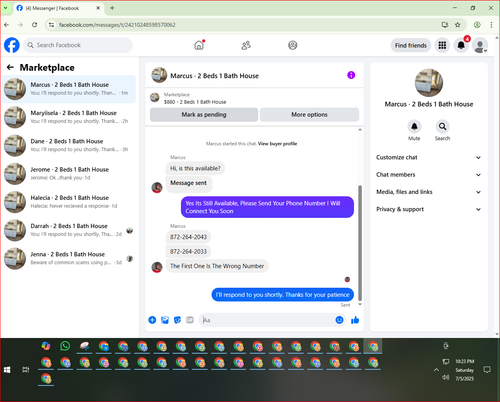Expand Media, files and links section
Image resolution: width=500 pixels, height=402 pixels.
pos(429,192)
